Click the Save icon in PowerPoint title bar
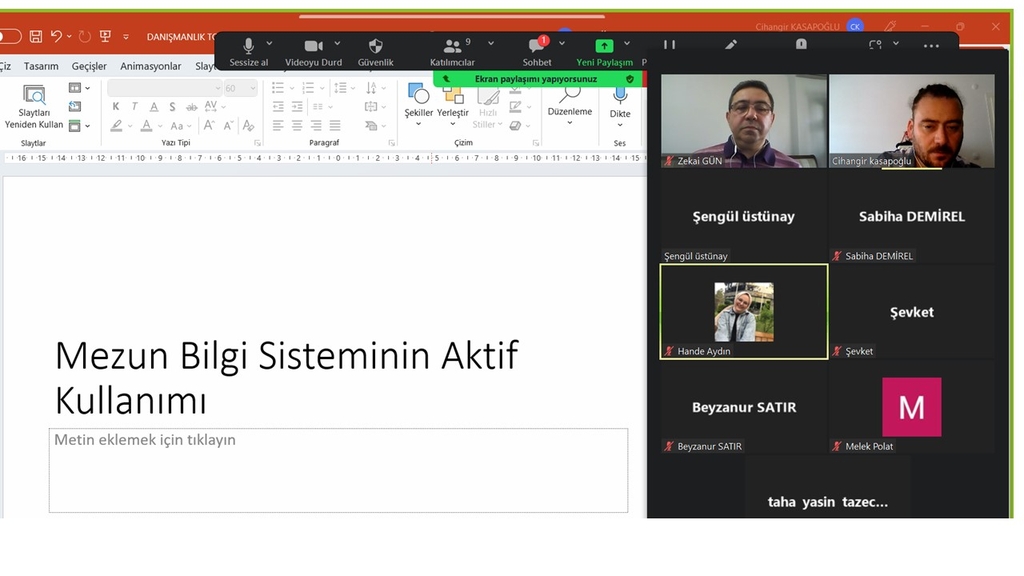The height and width of the screenshot is (576, 1024). [36, 37]
